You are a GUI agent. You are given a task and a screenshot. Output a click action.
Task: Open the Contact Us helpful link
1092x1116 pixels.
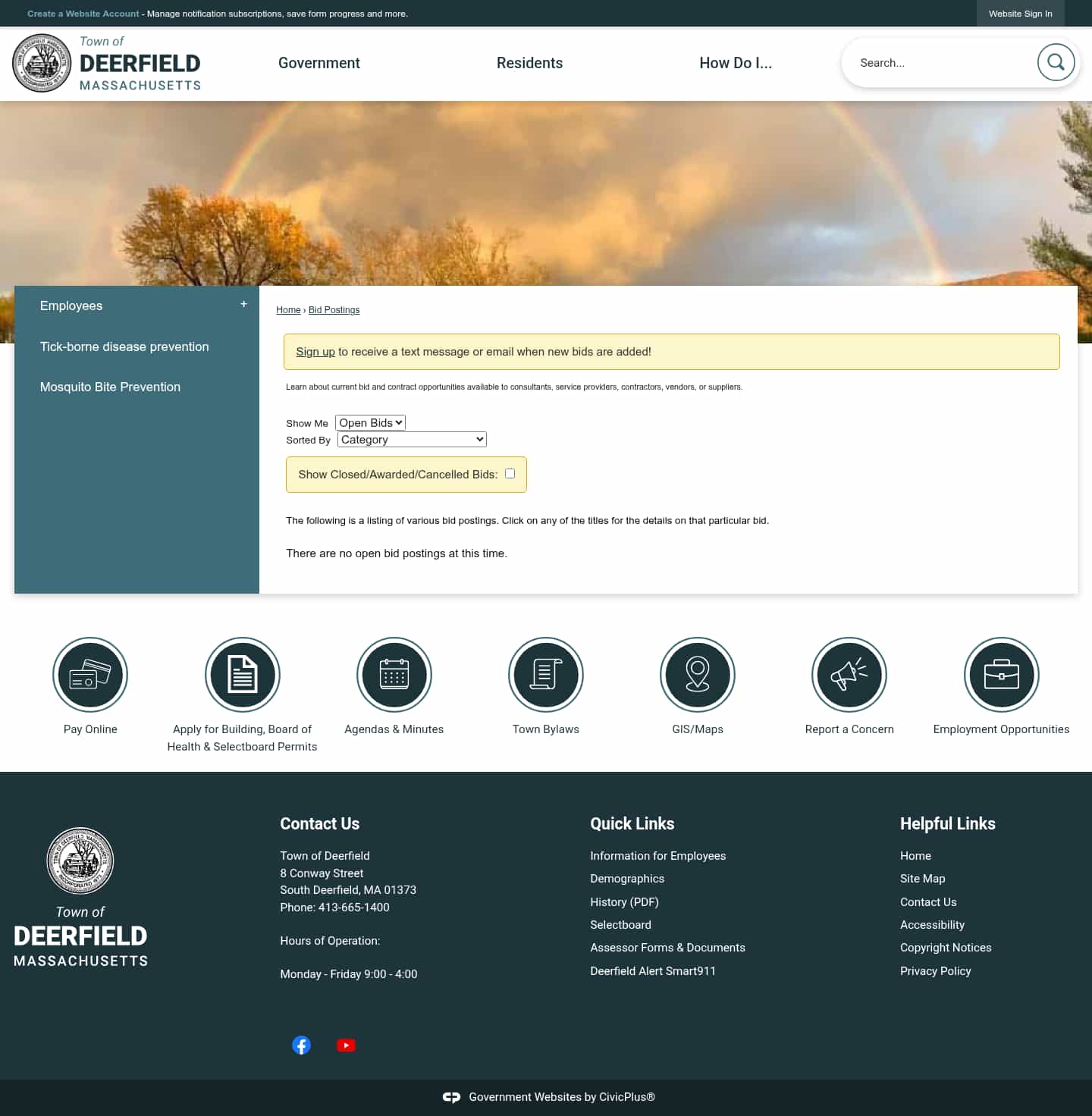coord(928,902)
